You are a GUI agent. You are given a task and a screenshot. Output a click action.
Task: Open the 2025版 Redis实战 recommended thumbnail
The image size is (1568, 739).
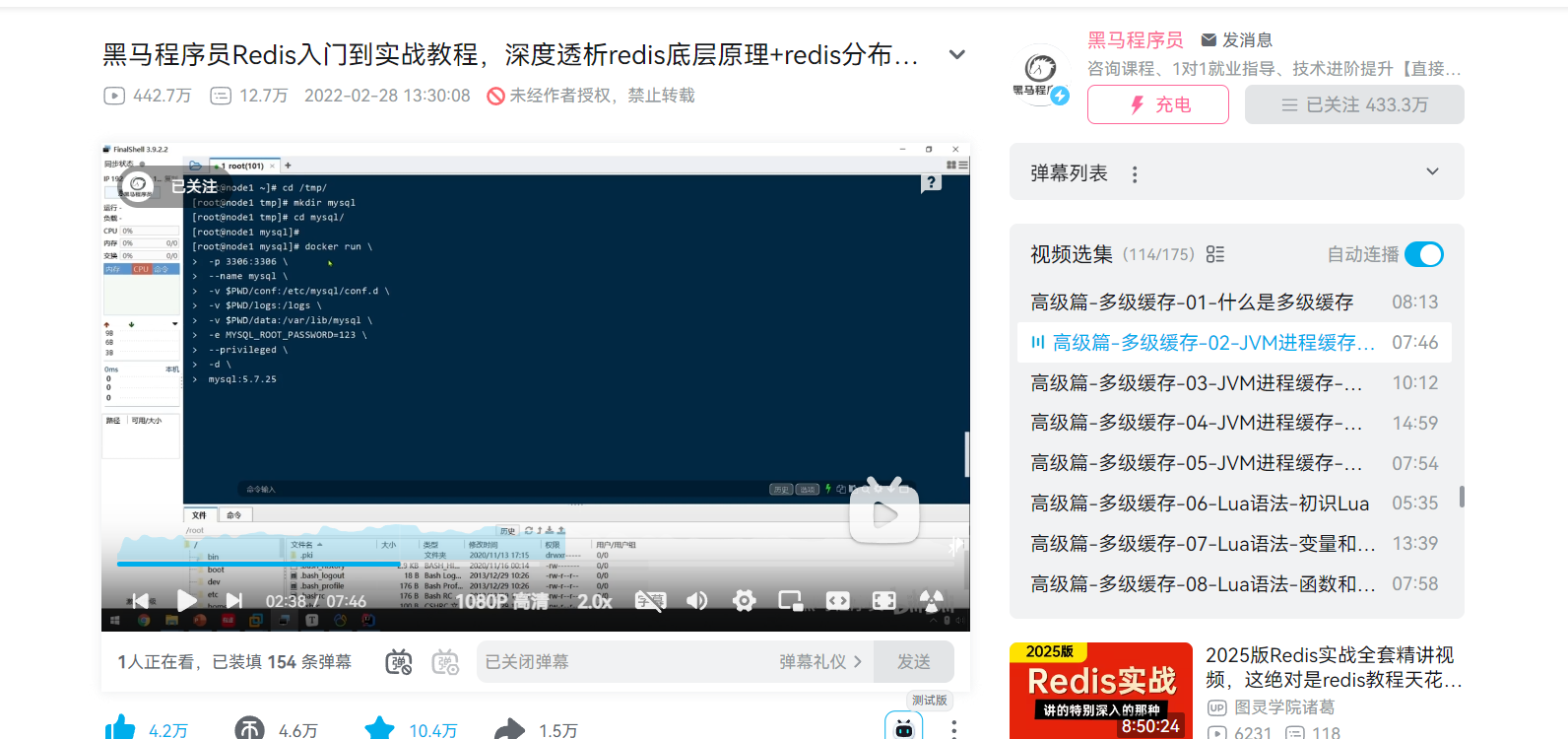pyautogui.click(x=1101, y=691)
